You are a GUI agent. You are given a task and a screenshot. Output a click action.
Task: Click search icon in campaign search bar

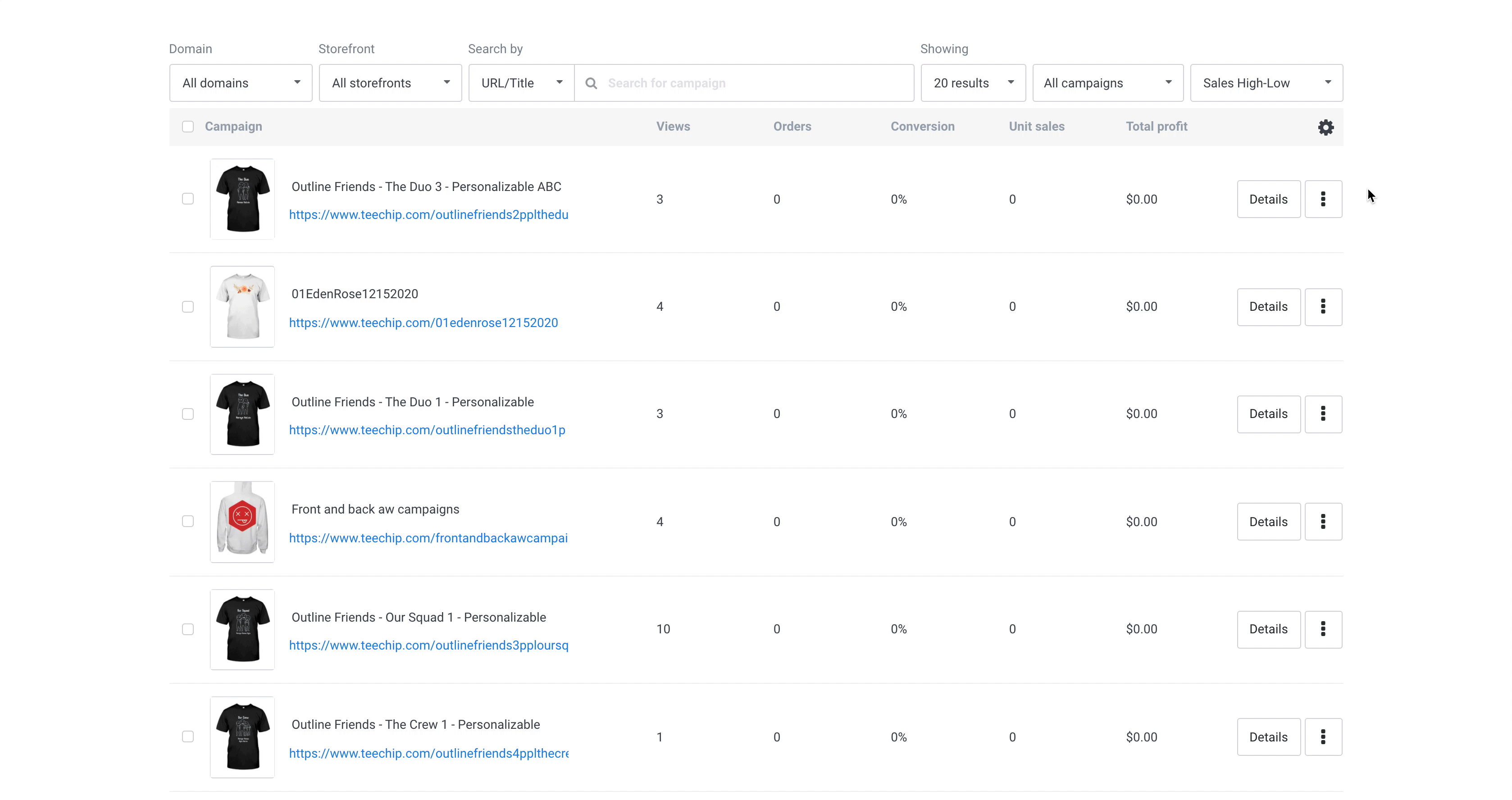[592, 83]
